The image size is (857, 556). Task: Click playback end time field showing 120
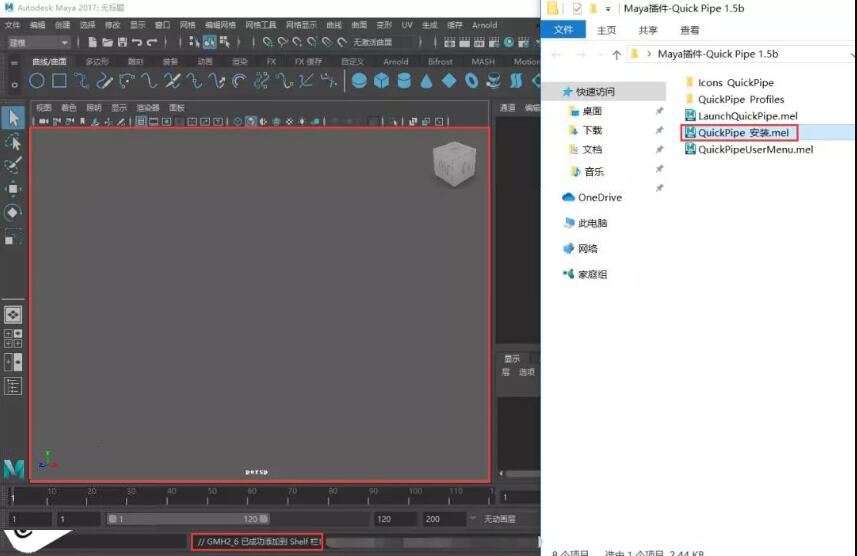click(394, 519)
